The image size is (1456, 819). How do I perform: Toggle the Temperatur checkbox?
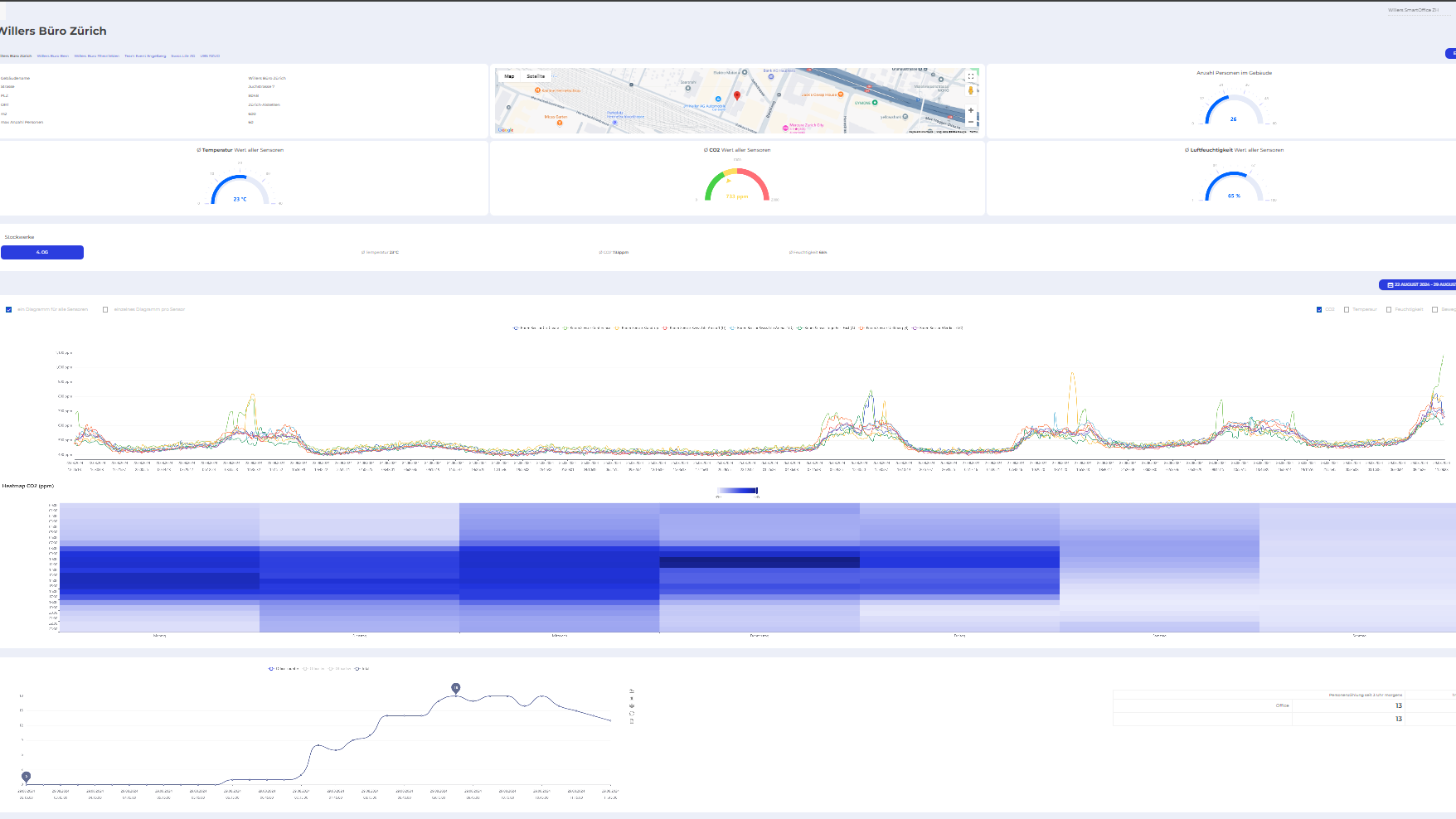point(1347,309)
